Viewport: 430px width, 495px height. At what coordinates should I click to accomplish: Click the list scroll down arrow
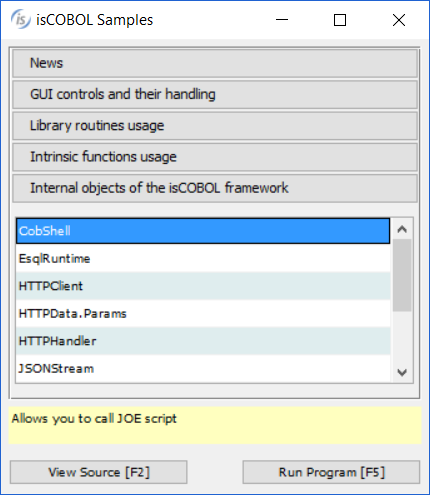(x=402, y=372)
